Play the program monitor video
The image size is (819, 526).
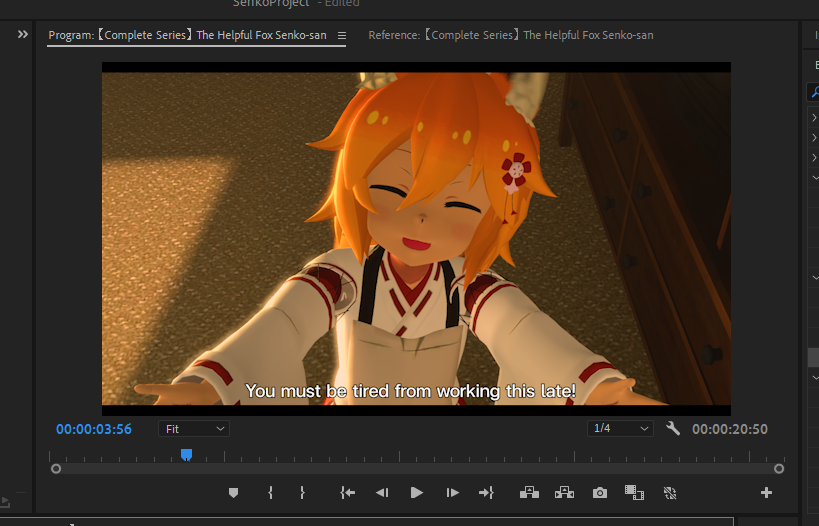coord(416,493)
